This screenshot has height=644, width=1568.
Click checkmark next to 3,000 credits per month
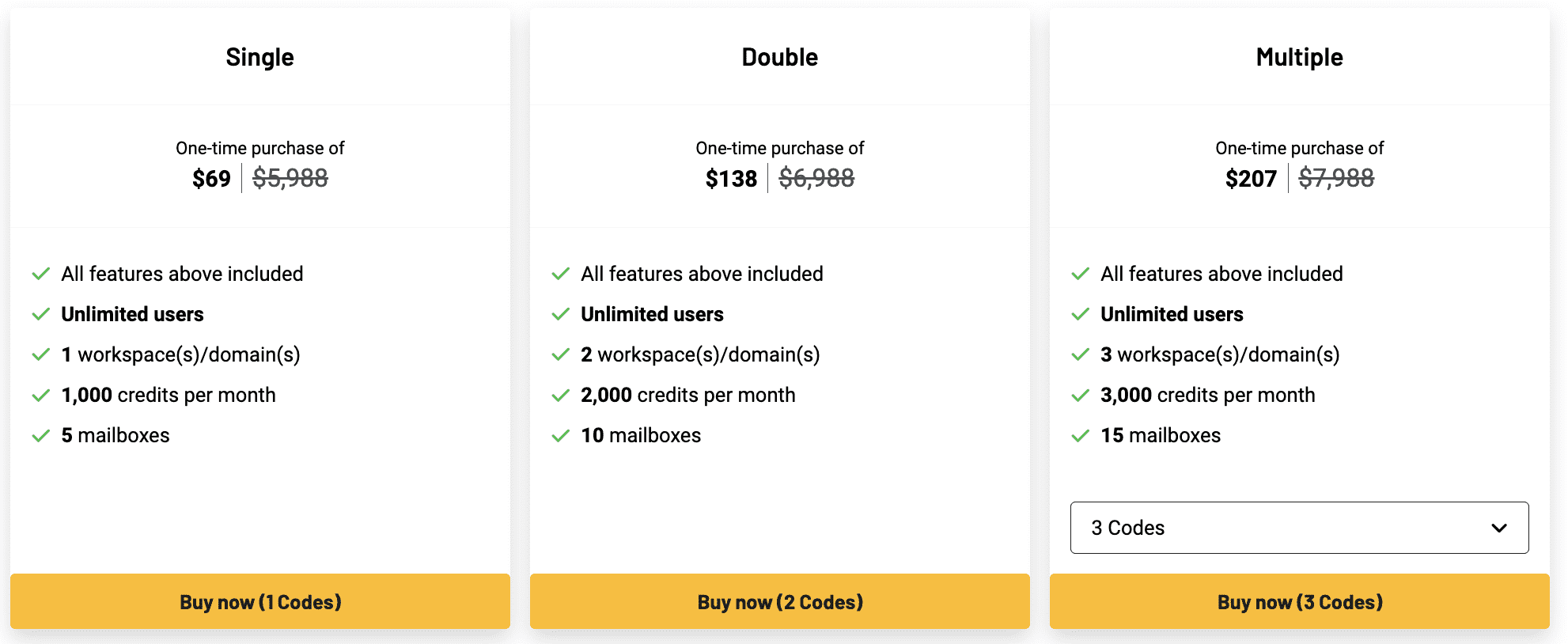1081,396
